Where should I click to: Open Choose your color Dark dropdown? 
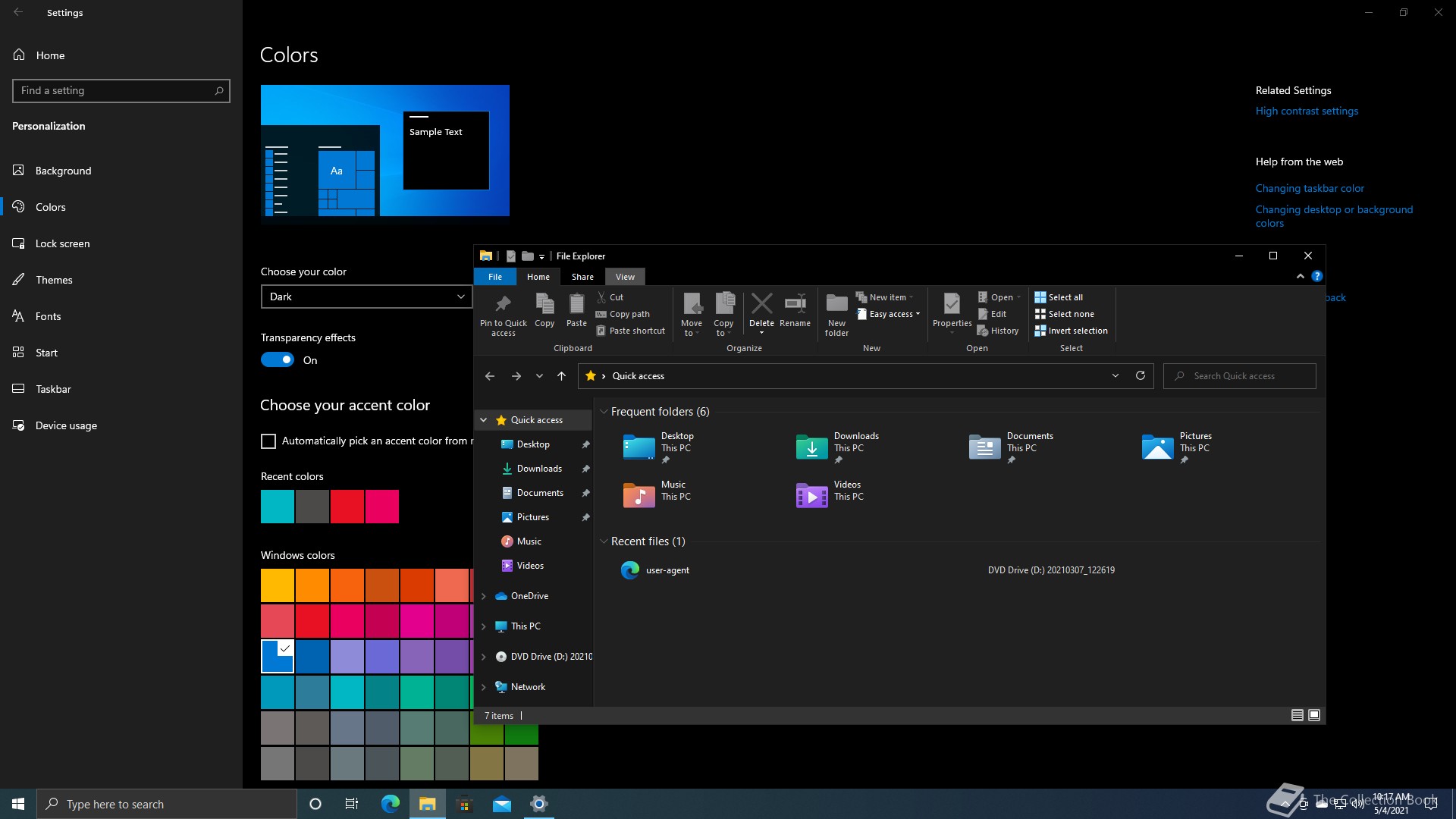tap(366, 297)
